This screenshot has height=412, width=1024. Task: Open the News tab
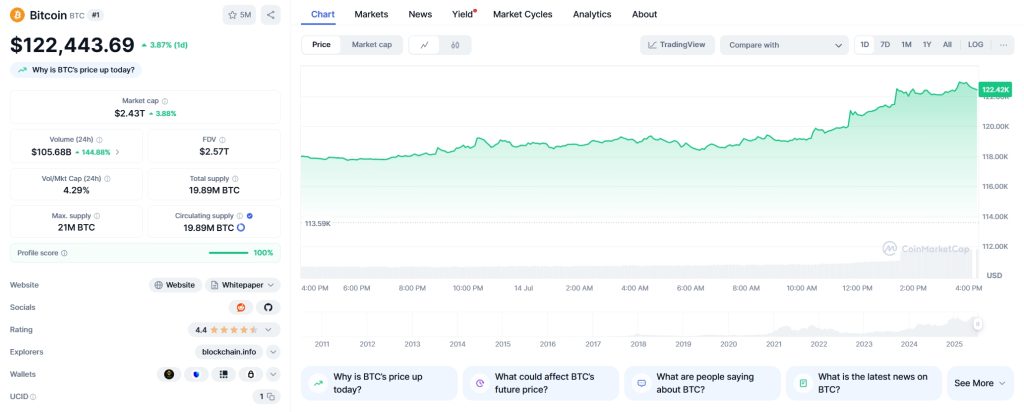420,14
